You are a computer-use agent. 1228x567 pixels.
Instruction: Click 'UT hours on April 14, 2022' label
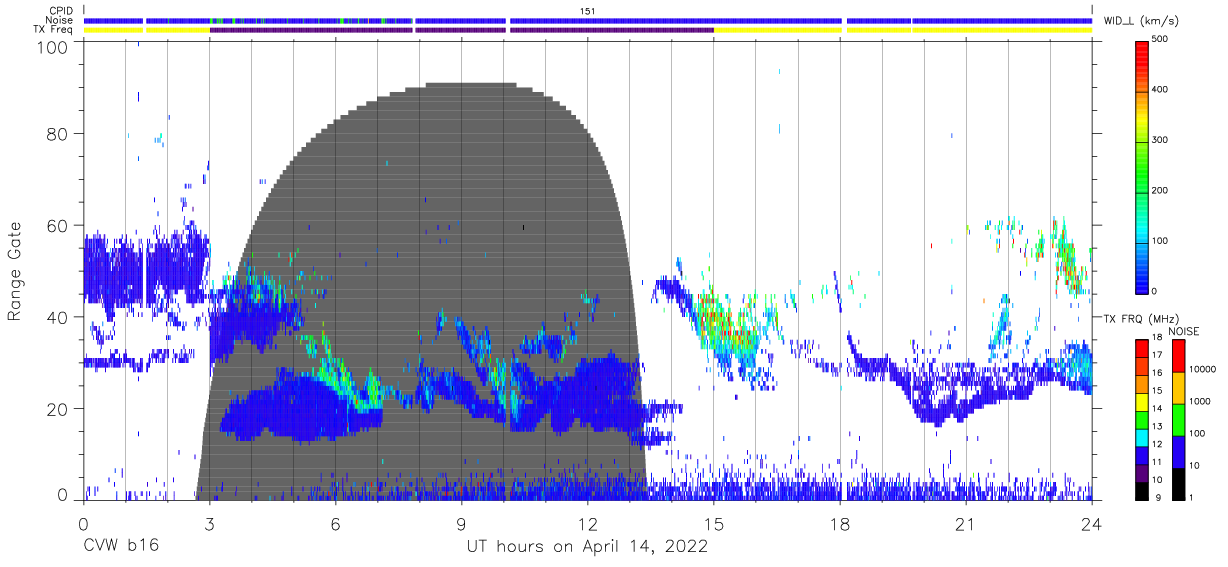[x=588, y=546]
